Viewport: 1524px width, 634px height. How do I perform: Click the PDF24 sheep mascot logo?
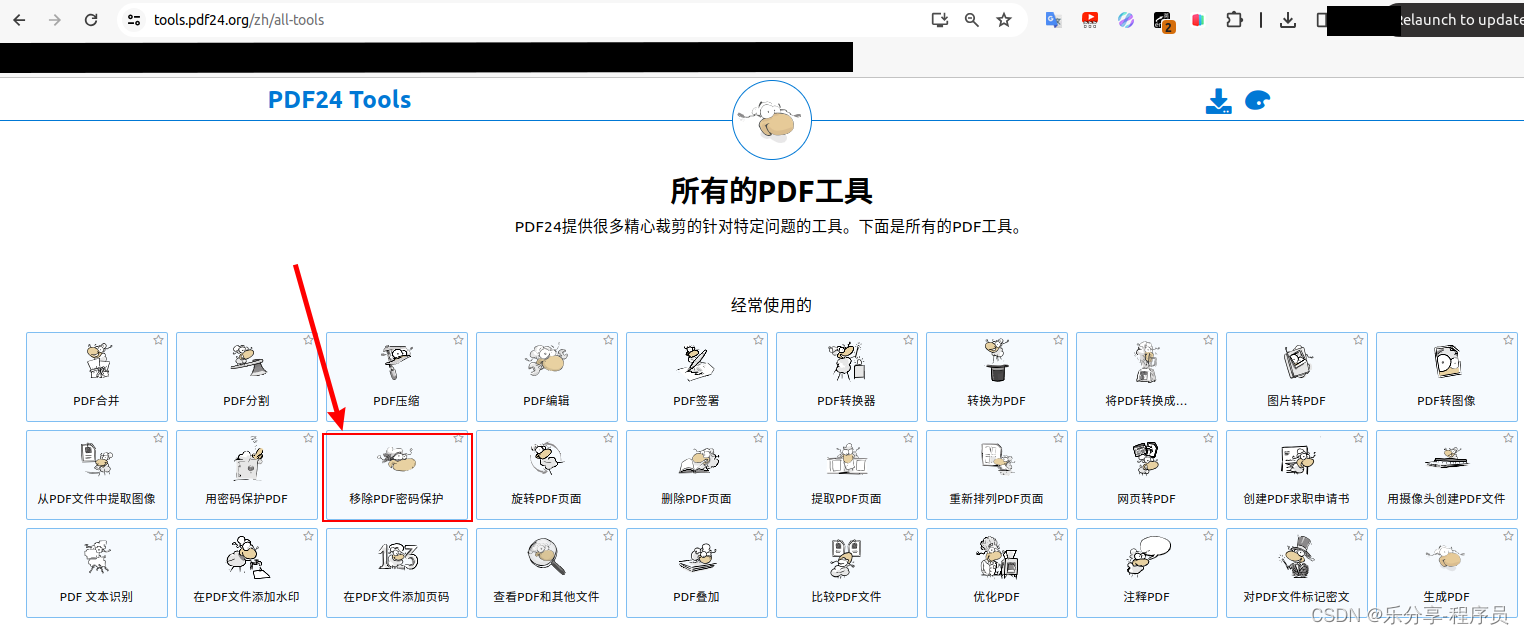pyautogui.click(x=772, y=120)
